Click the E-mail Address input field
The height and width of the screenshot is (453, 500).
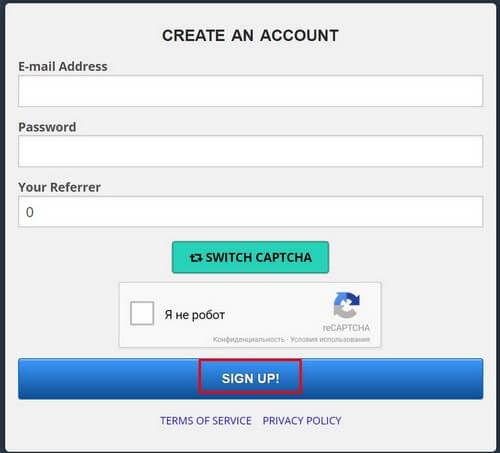250,91
